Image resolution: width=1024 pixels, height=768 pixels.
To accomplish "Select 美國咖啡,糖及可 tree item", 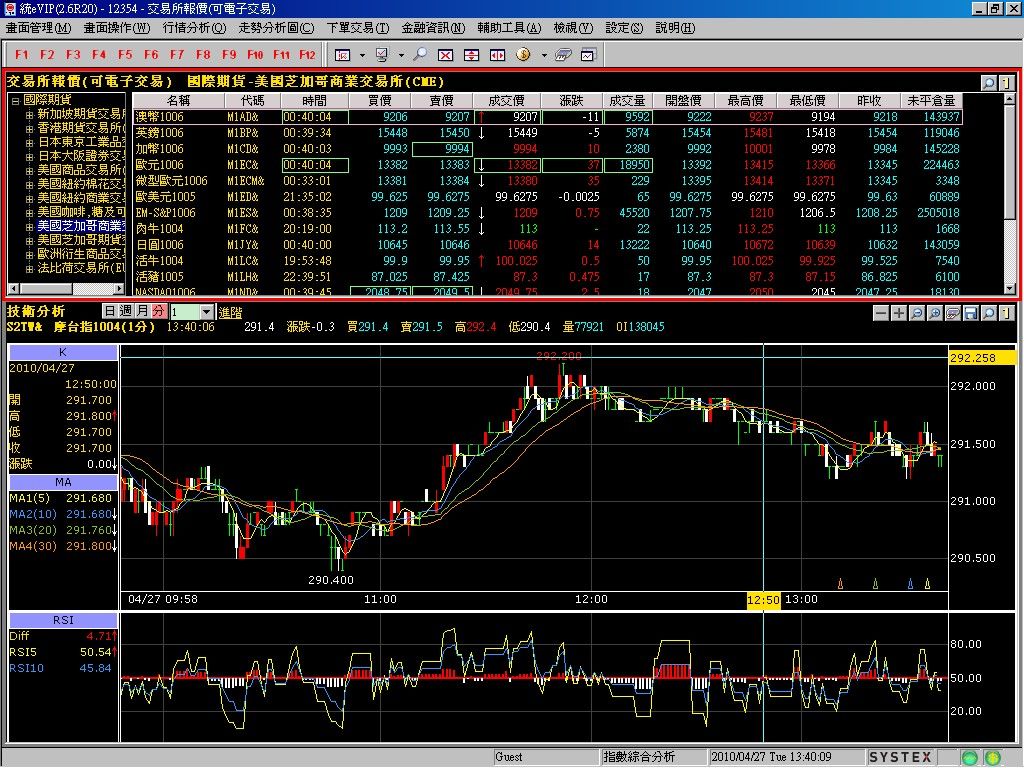I will point(80,212).
